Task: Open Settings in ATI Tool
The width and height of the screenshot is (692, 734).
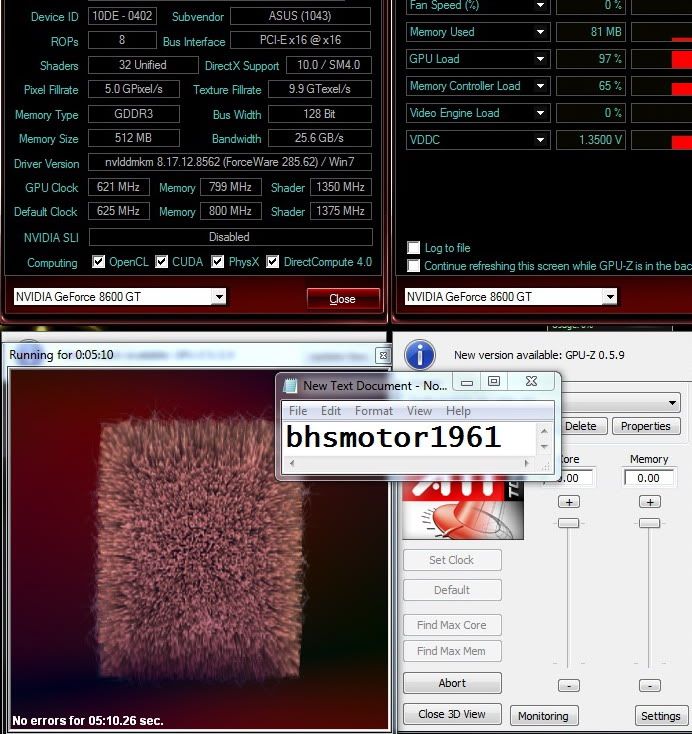Action: click(x=661, y=716)
